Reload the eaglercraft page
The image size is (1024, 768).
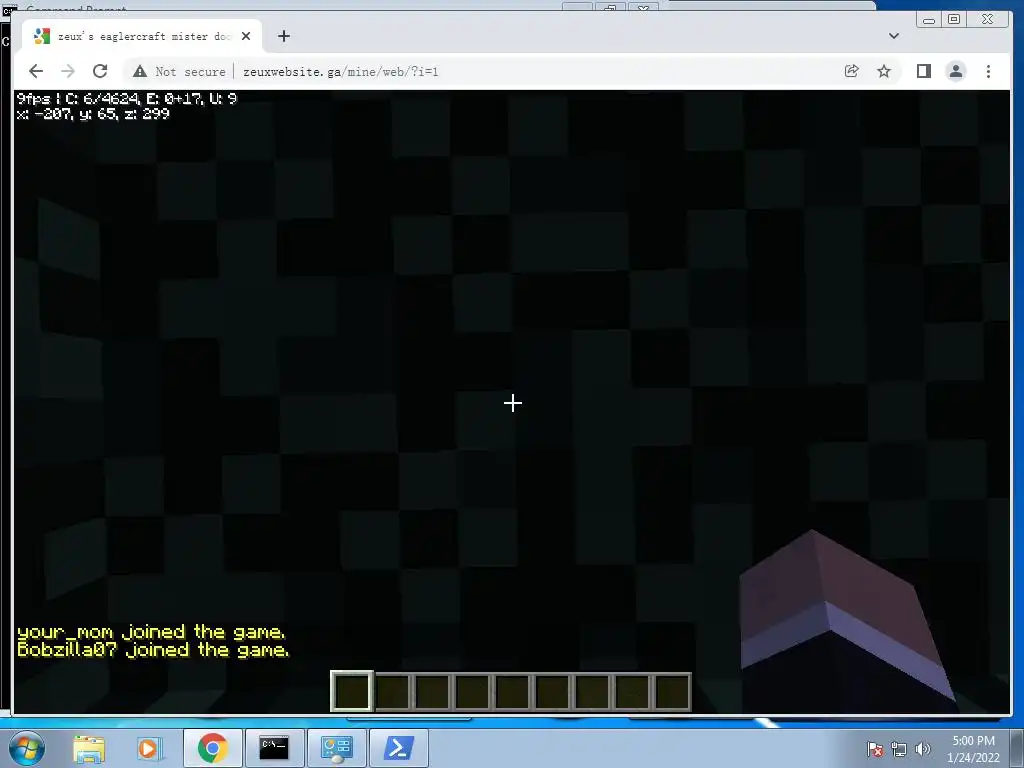100,71
